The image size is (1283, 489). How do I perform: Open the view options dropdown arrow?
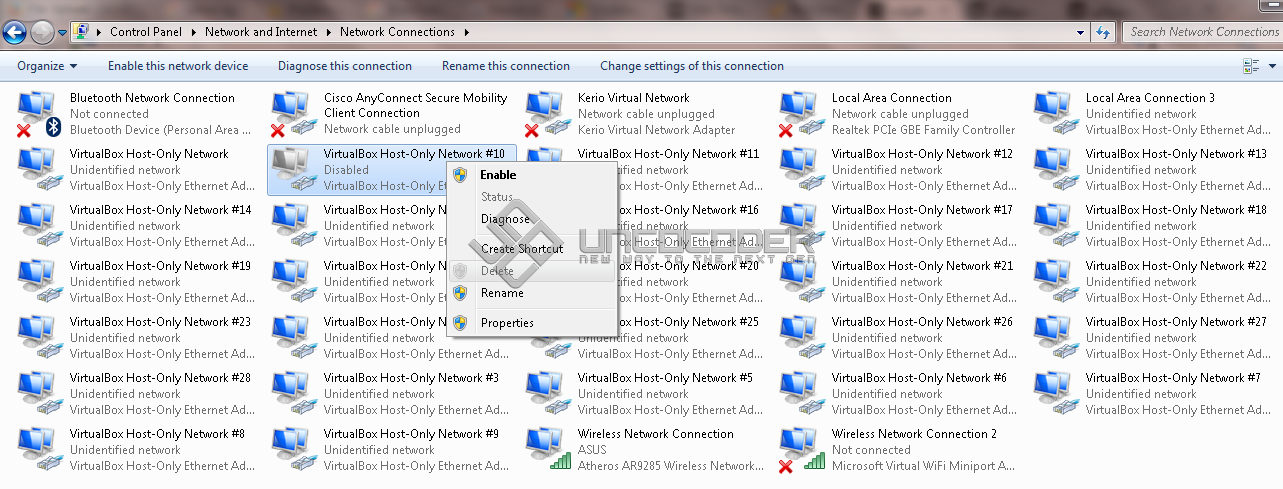(1270, 66)
